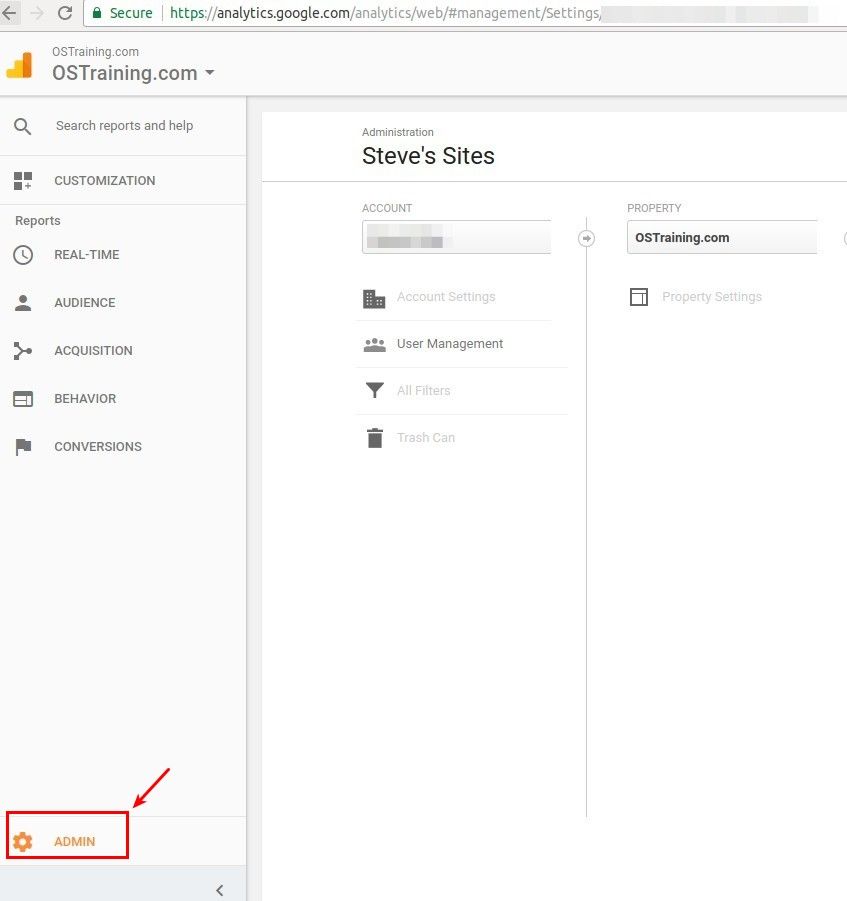847x901 pixels.
Task: Click the Reports section label
Action: 38,221
